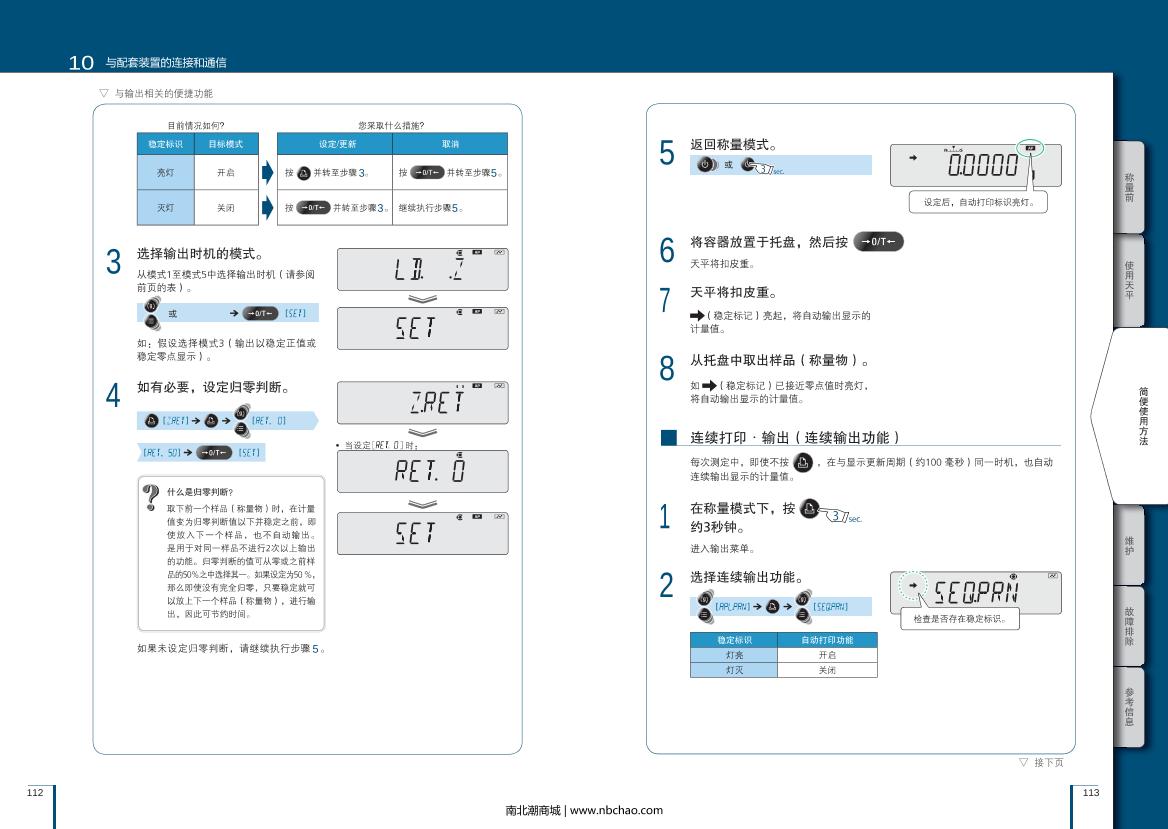Click the page number 113
This screenshot has height=829, width=1168.
tap(1090, 792)
